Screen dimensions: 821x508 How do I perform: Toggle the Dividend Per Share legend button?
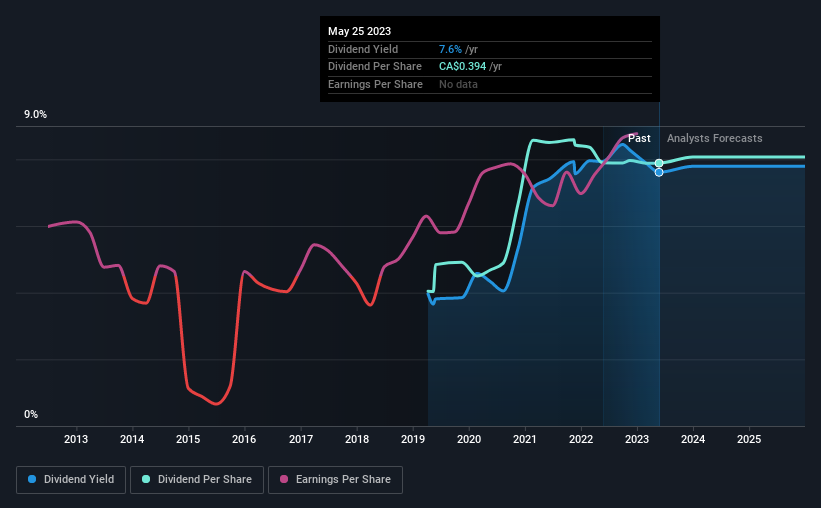click(x=197, y=480)
